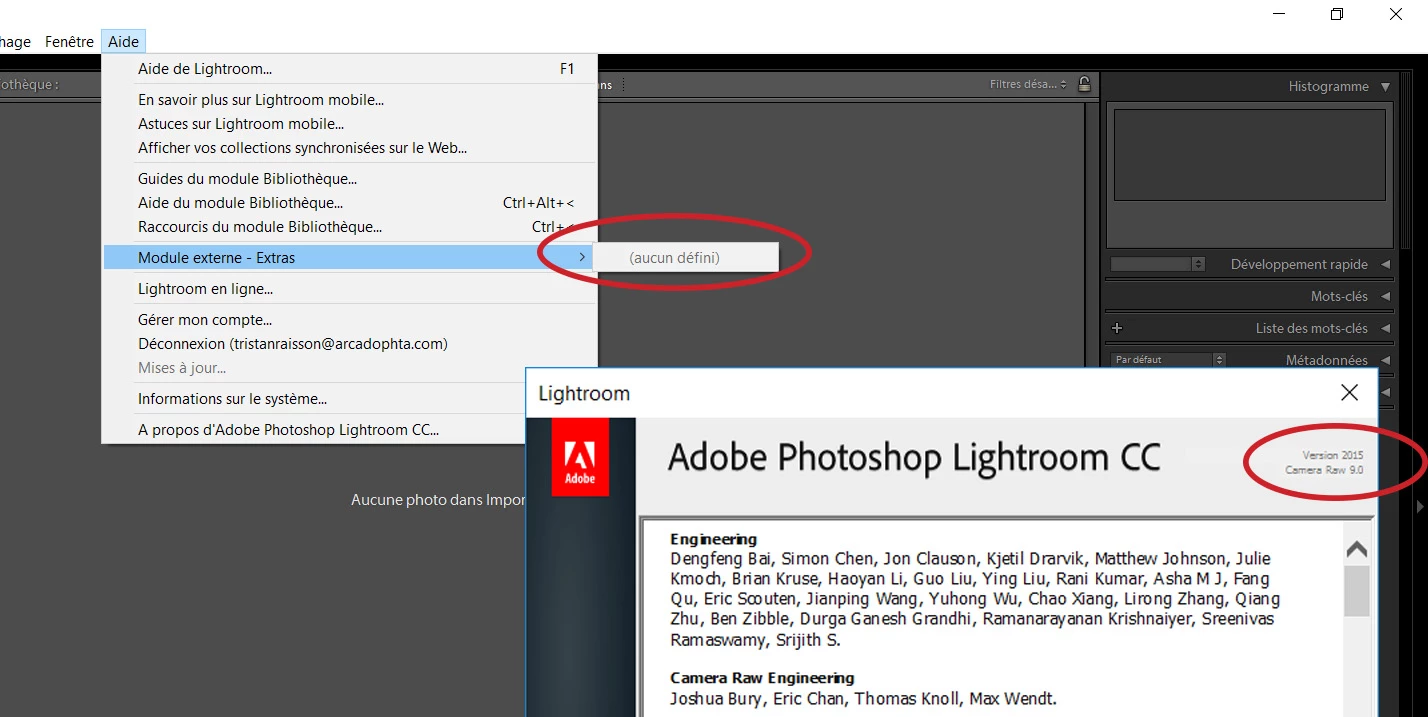
Task: Expand Module externe - Extras submenu
Action: click(x=349, y=258)
